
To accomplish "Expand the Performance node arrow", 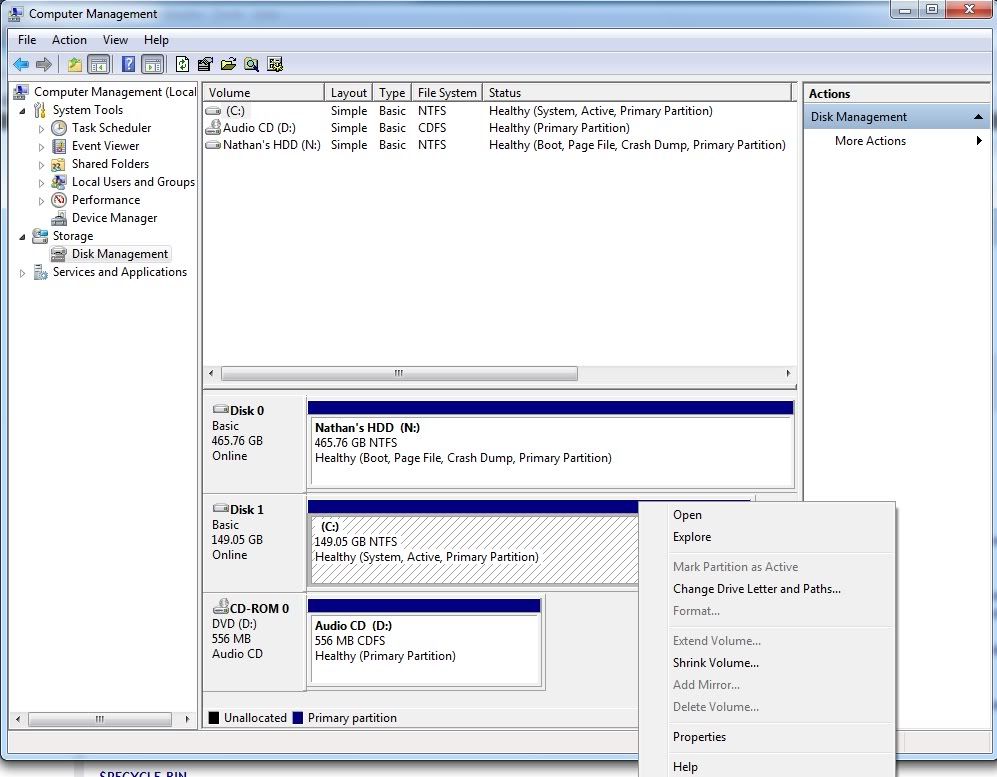I will pyautogui.click(x=41, y=200).
